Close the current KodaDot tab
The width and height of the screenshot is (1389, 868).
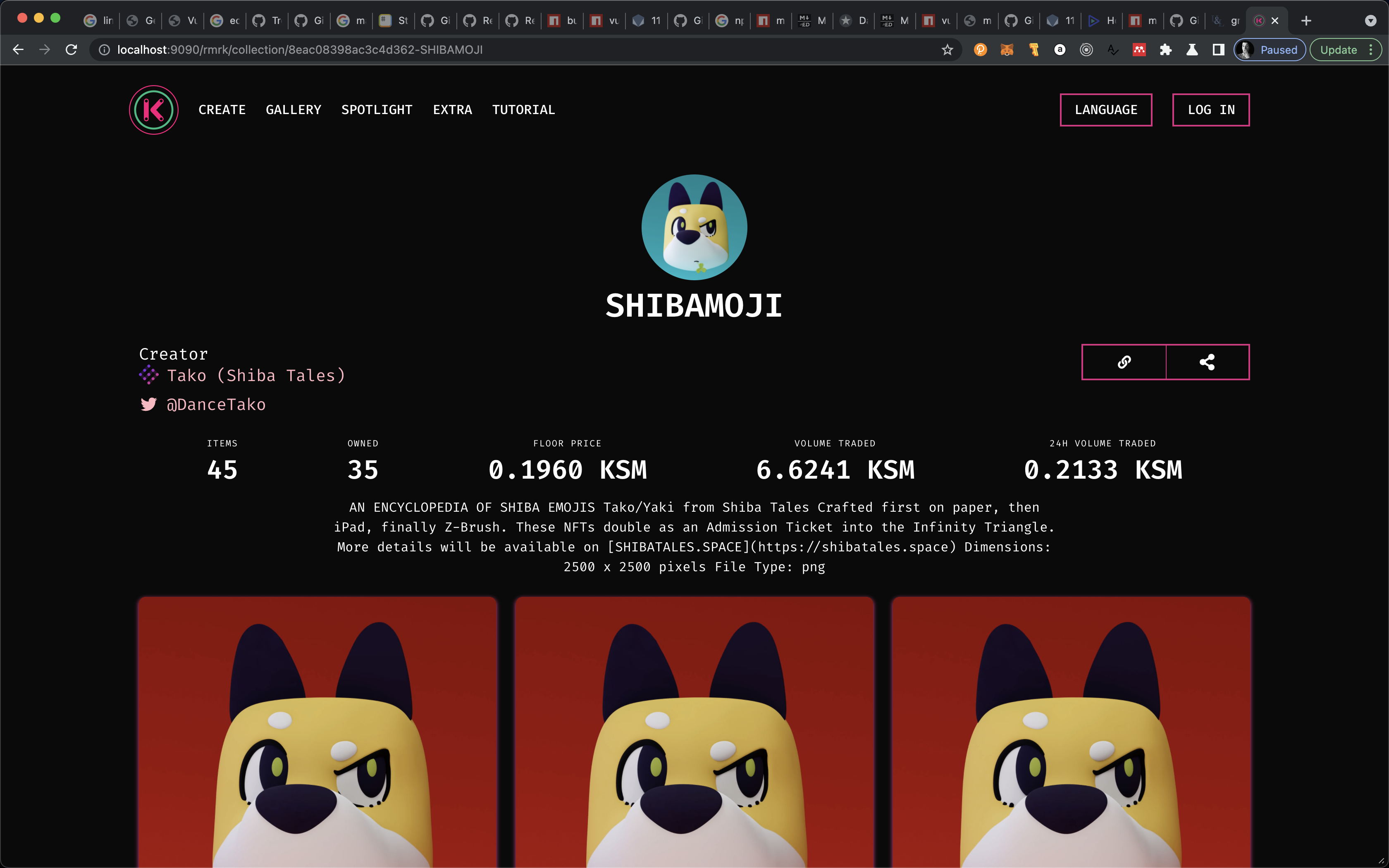click(x=1275, y=21)
